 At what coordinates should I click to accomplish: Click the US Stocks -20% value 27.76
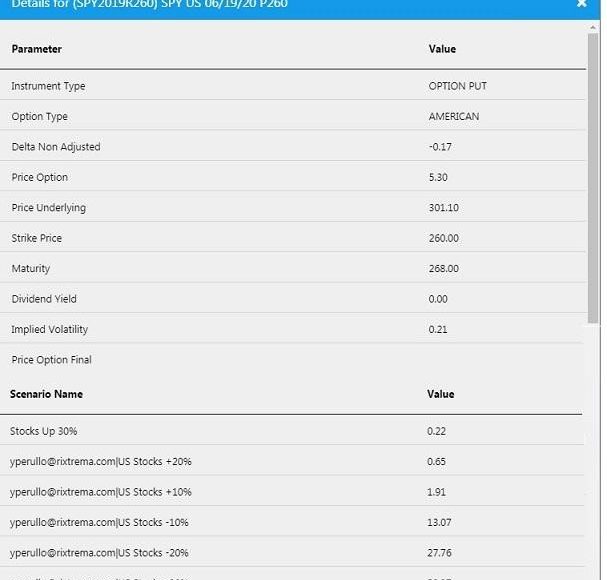click(438, 553)
